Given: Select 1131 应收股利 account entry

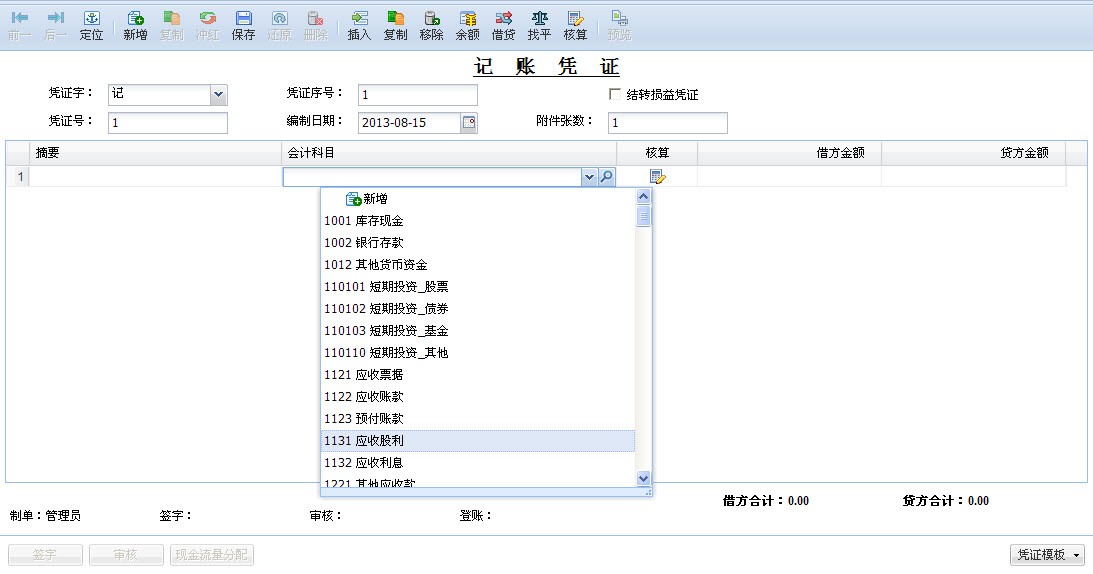Looking at the screenshot, I should 363,441.
